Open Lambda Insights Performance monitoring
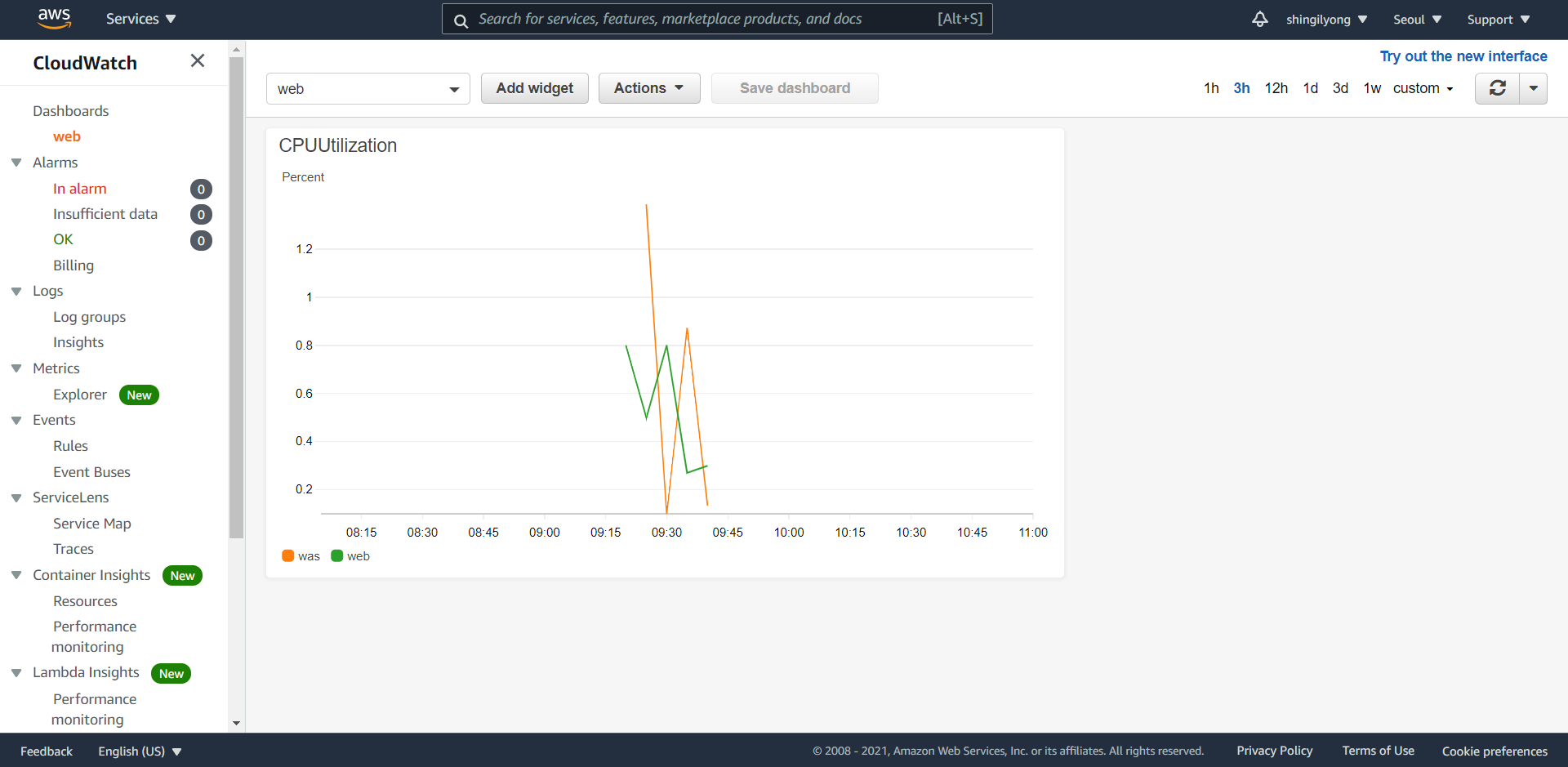This screenshot has width=1568, height=767. [94, 709]
